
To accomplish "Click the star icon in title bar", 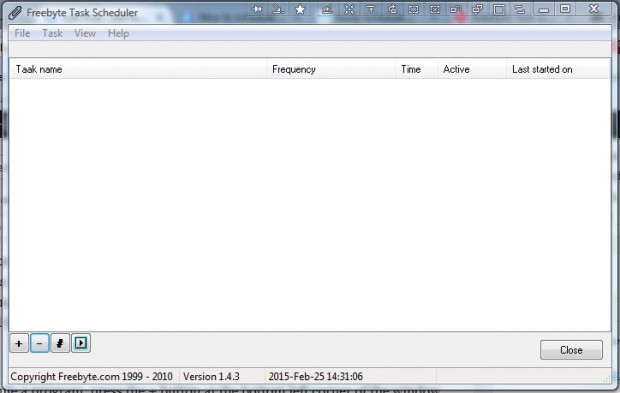I will pyautogui.click(x=300, y=9).
